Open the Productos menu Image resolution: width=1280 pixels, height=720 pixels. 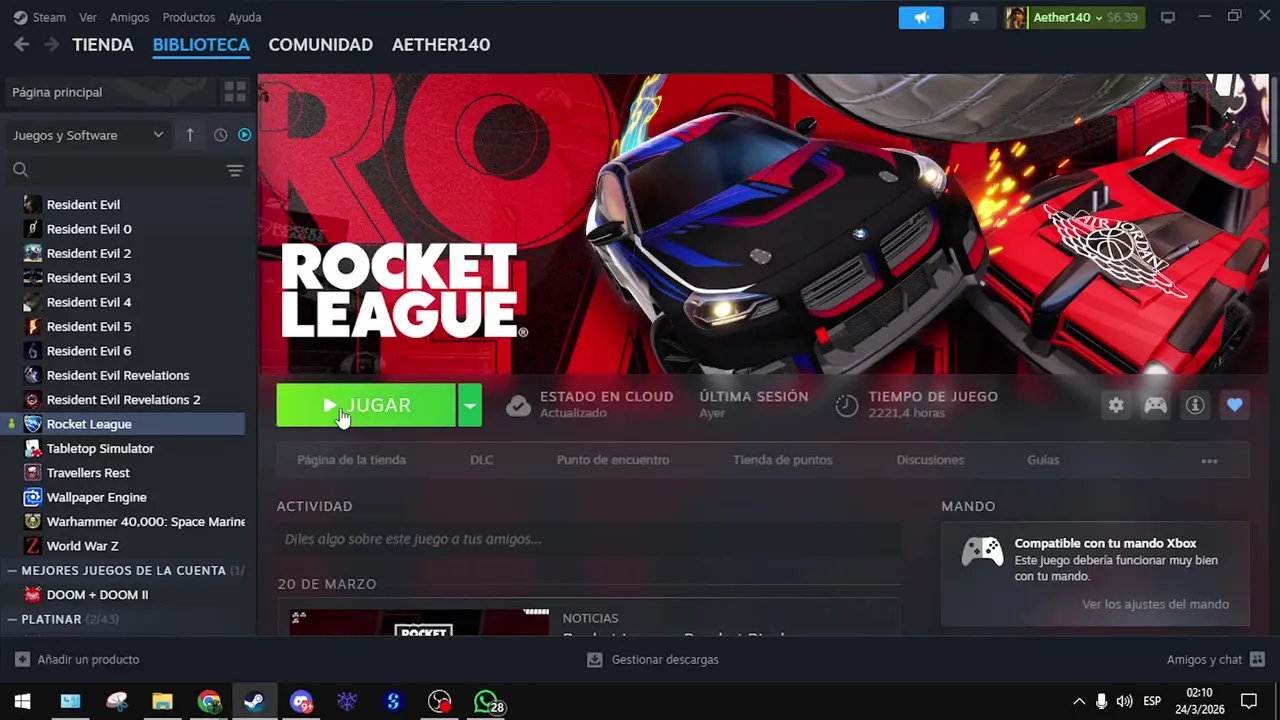188,17
